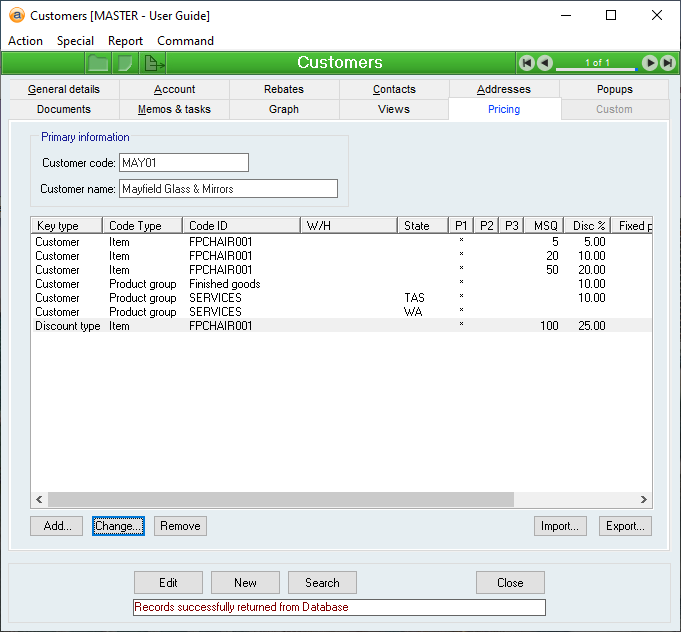Click the note page icon in toolbar
Image resolution: width=681 pixels, height=632 pixels.
point(125,63)
